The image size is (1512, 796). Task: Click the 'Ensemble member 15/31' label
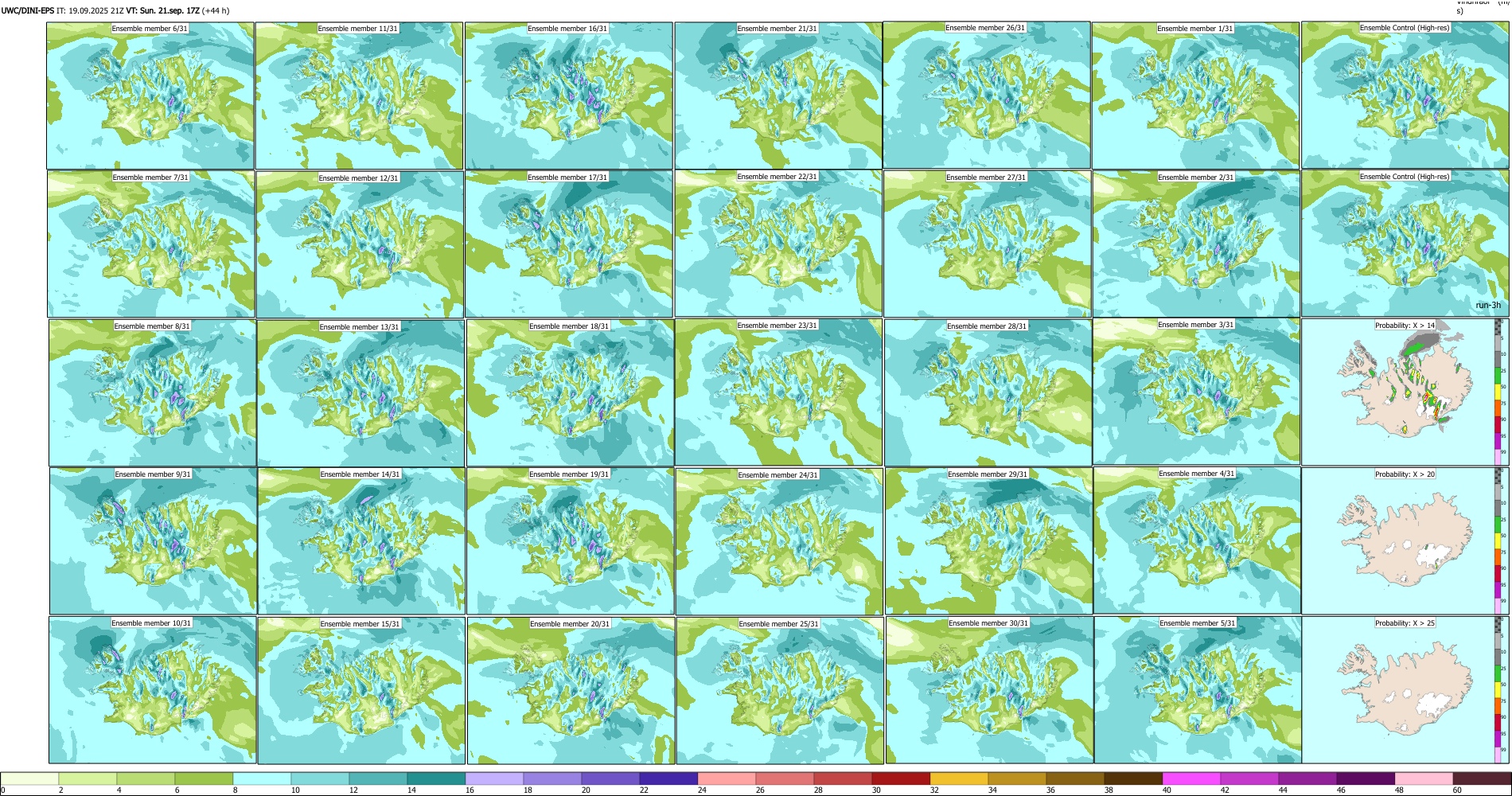360,624
